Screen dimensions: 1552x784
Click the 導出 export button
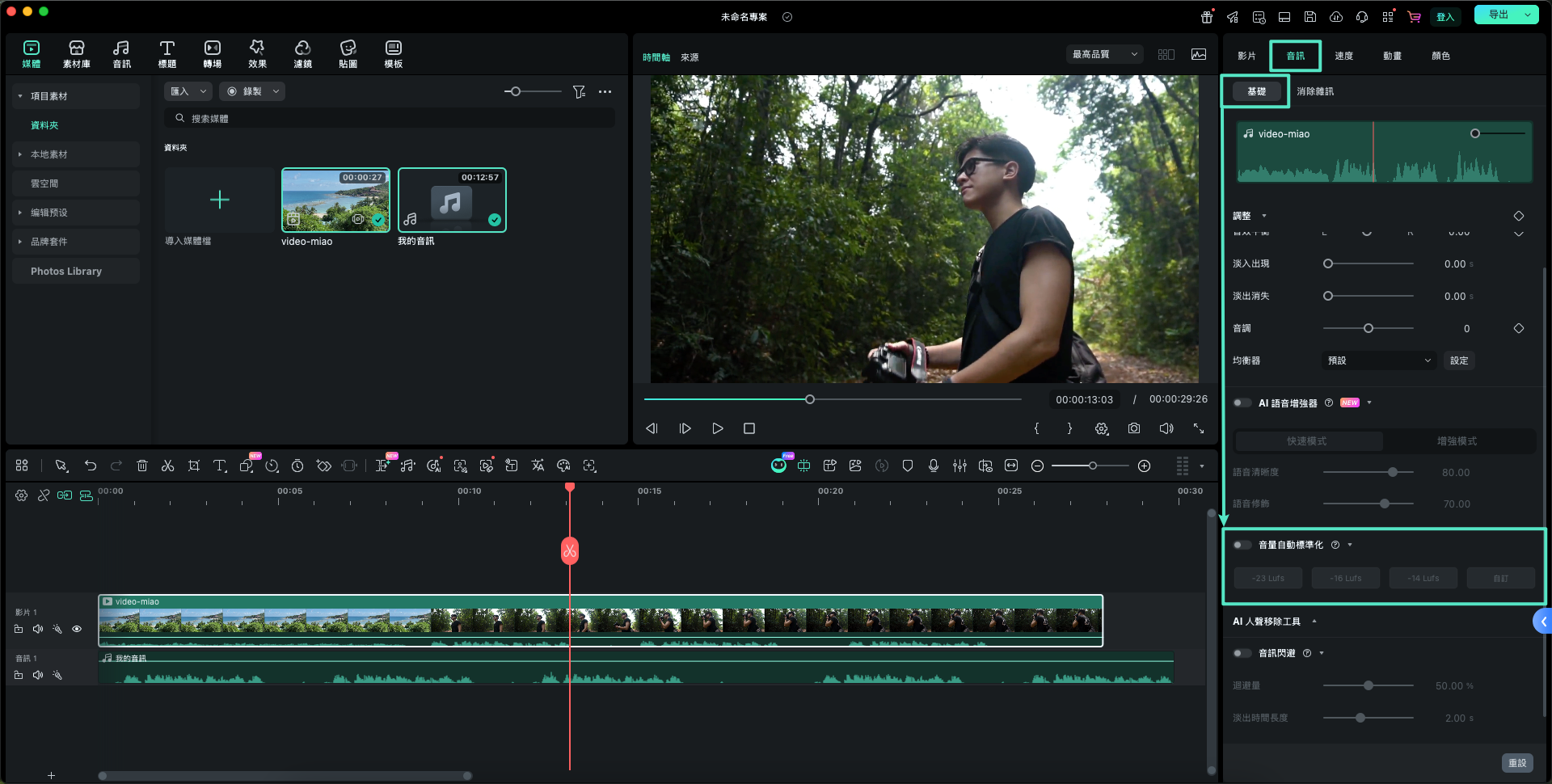(1498, 15)
